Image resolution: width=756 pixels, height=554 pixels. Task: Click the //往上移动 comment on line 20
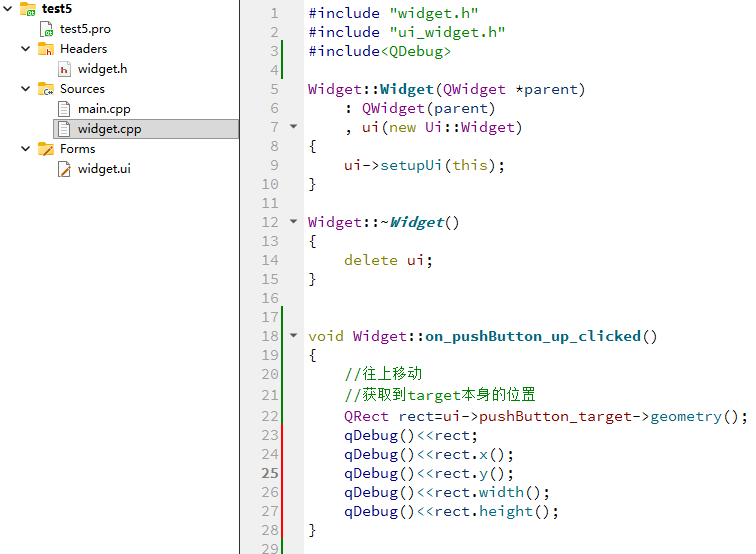click(383, 374)
